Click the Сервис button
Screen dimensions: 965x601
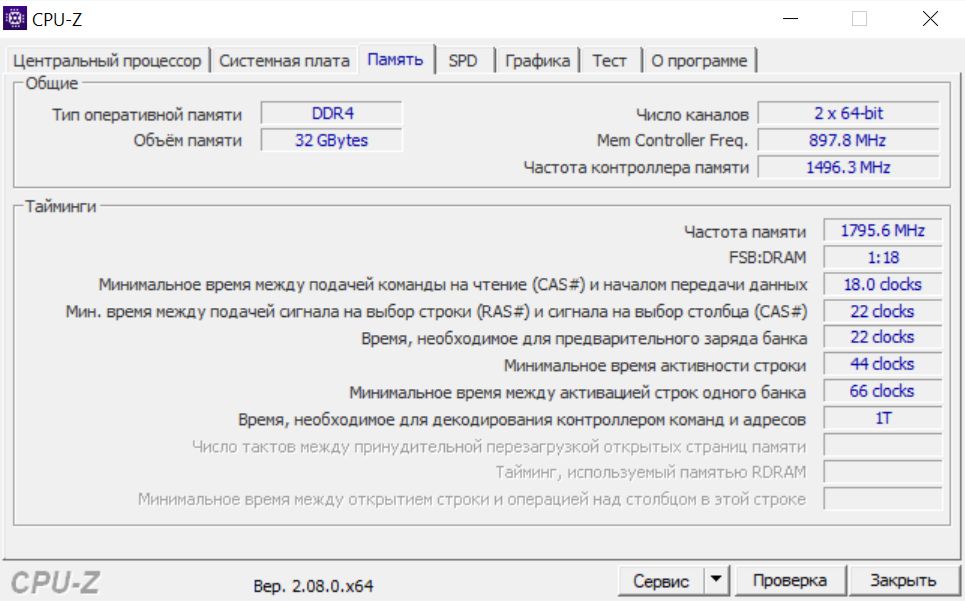pos(661,581)
